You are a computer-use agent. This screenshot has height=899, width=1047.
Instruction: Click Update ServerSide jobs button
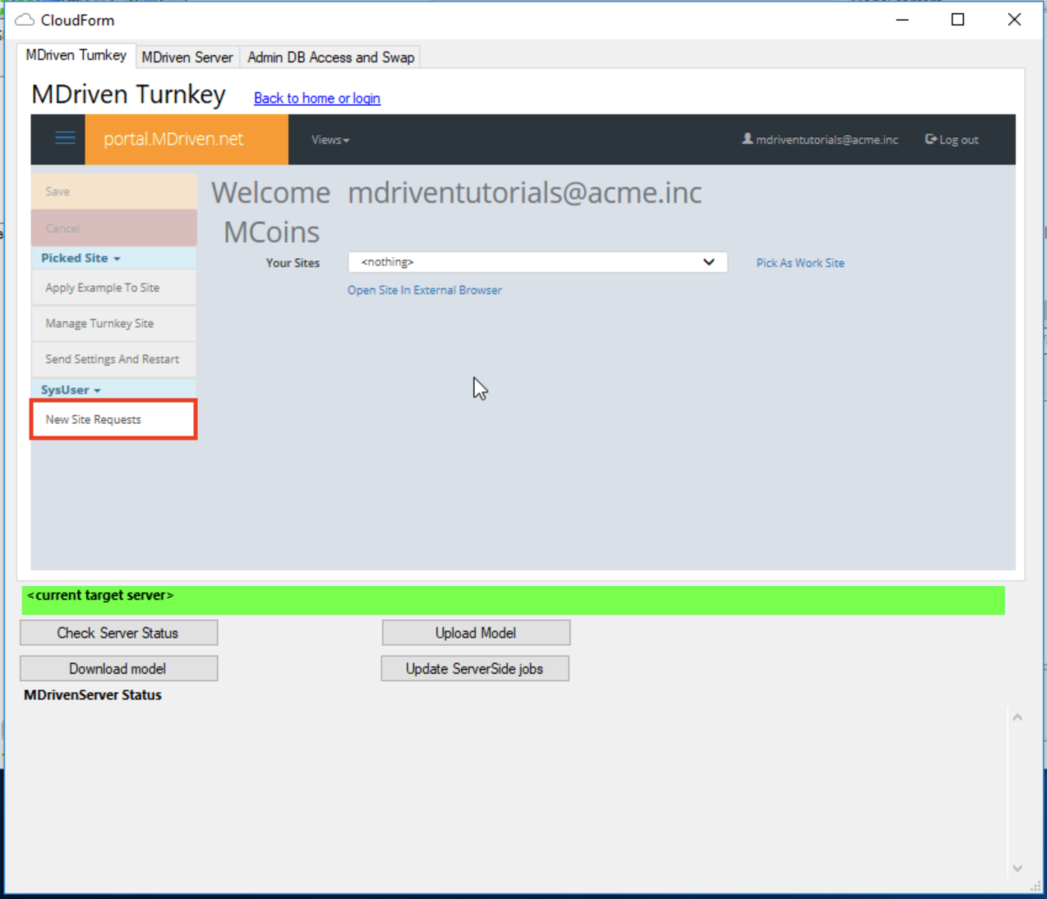pyautogui.click(x=475, y=669)
